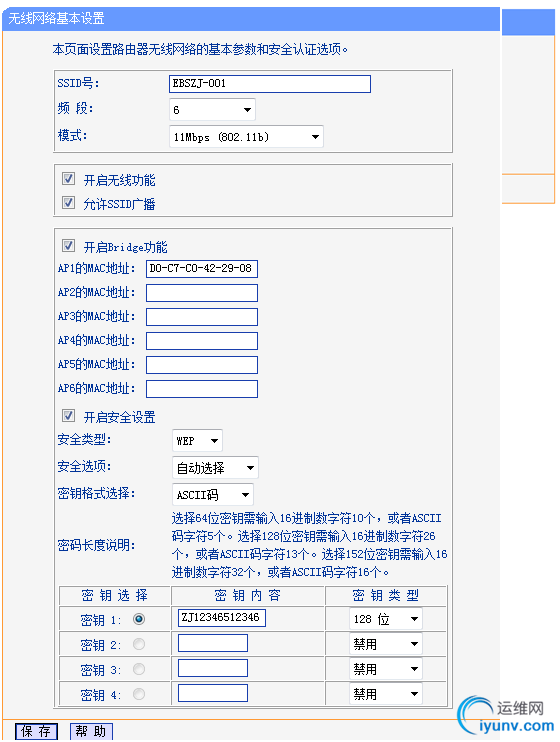The image size is (560, 742).
Task: Open the 密钥 2 type 禁用 dropdown
Action: pyautogui.click(x=386, y=644)
